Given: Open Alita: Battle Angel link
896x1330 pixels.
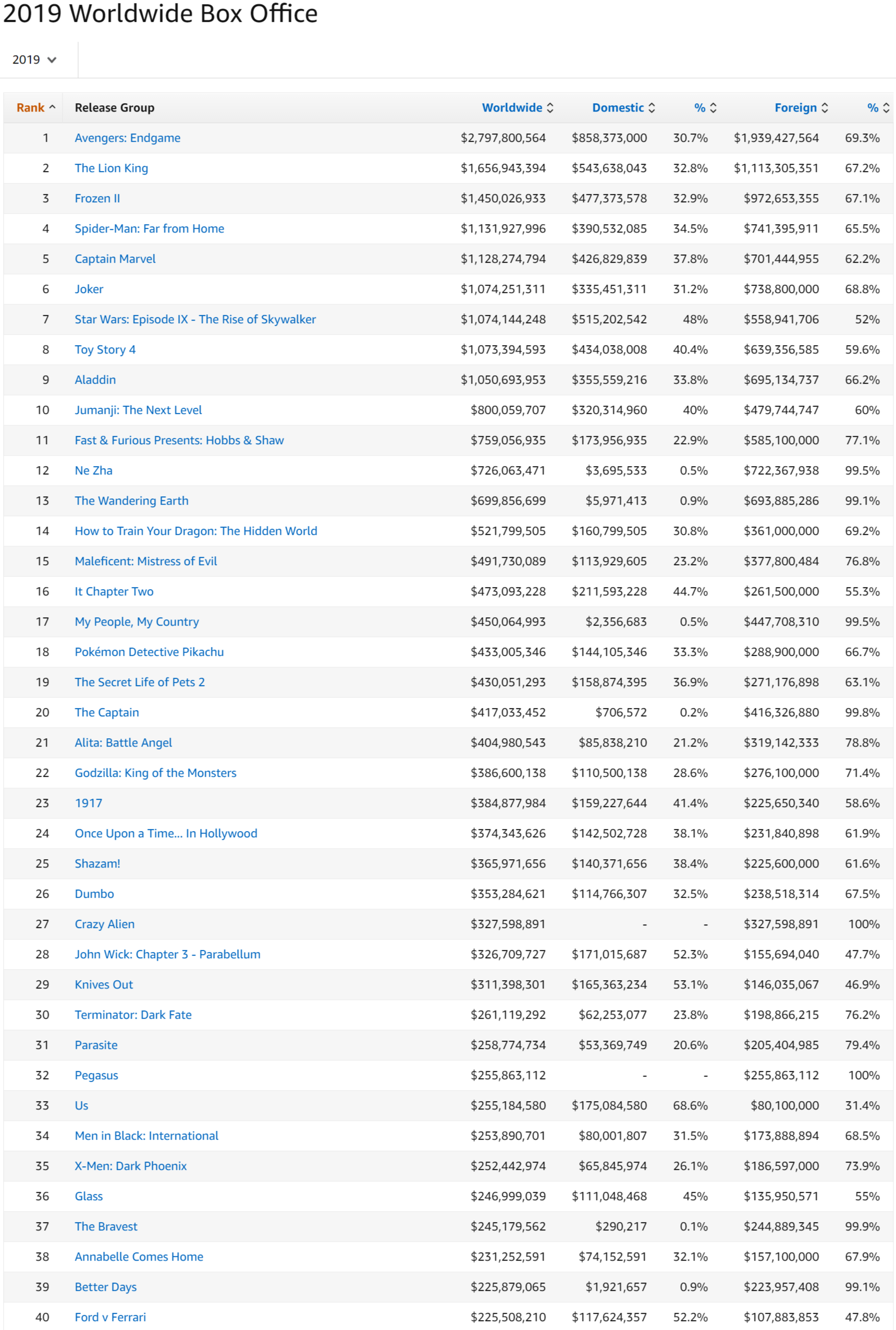Looking at the screenshot, I should pos(124,743).
